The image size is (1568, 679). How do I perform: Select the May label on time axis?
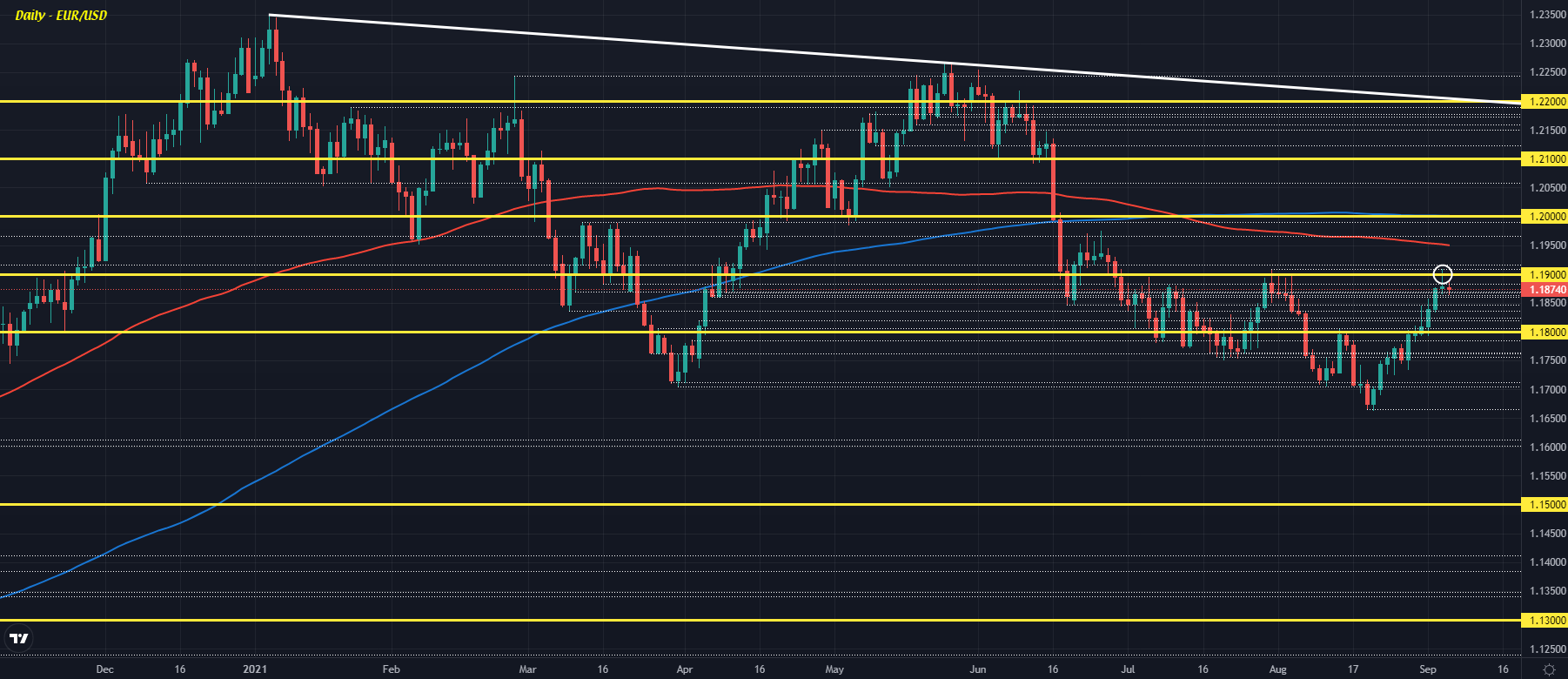point(834,669)
